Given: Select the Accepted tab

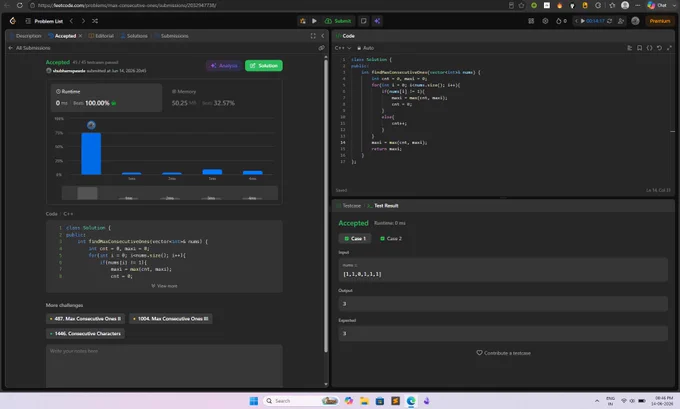Looking at the screenshot, I should pyautogui.click(x=62, y=36).
